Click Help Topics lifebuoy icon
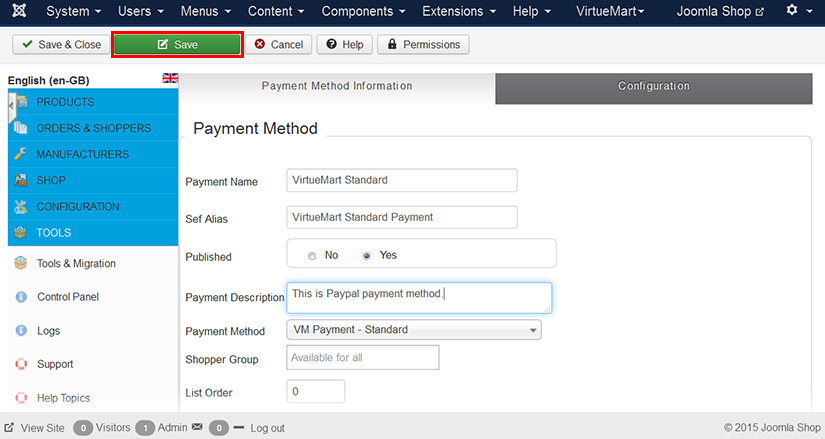 (20, 398)
